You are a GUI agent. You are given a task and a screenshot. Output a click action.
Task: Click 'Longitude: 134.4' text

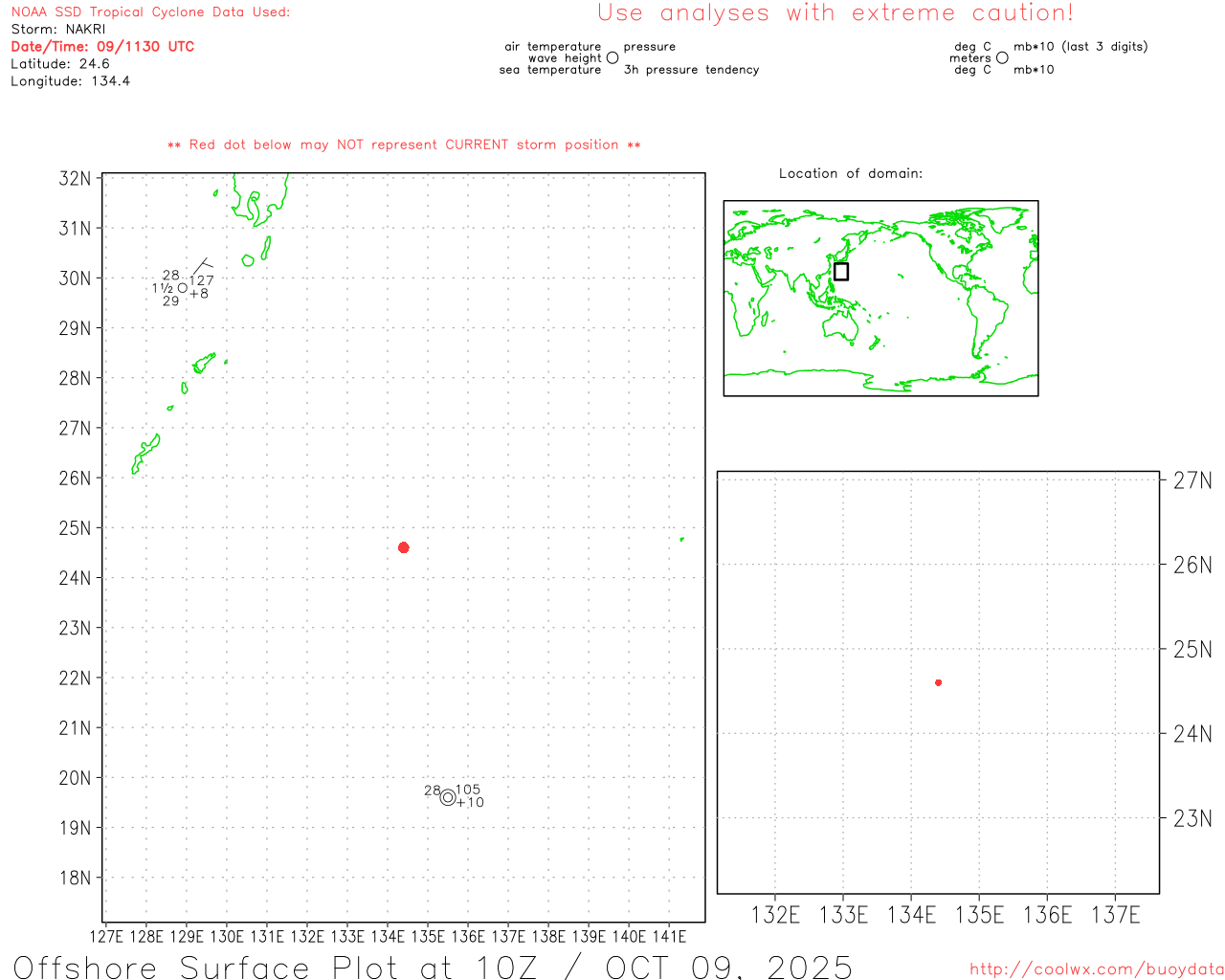pos(71,81)
